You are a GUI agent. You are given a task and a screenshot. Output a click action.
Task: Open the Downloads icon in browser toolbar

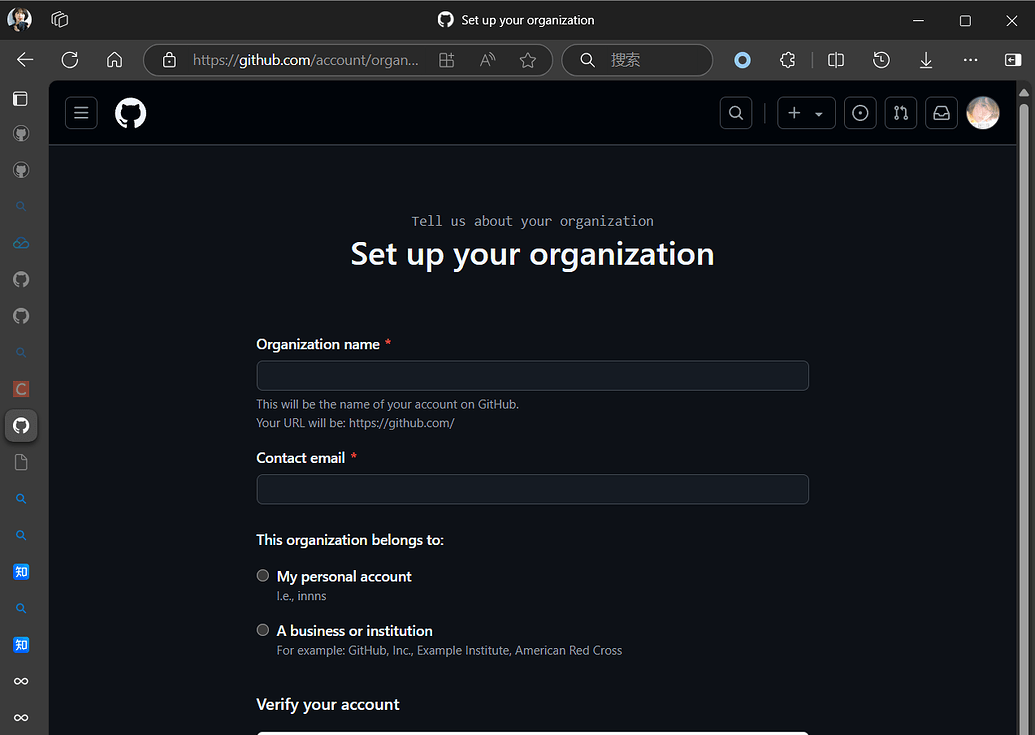[925, 60]
